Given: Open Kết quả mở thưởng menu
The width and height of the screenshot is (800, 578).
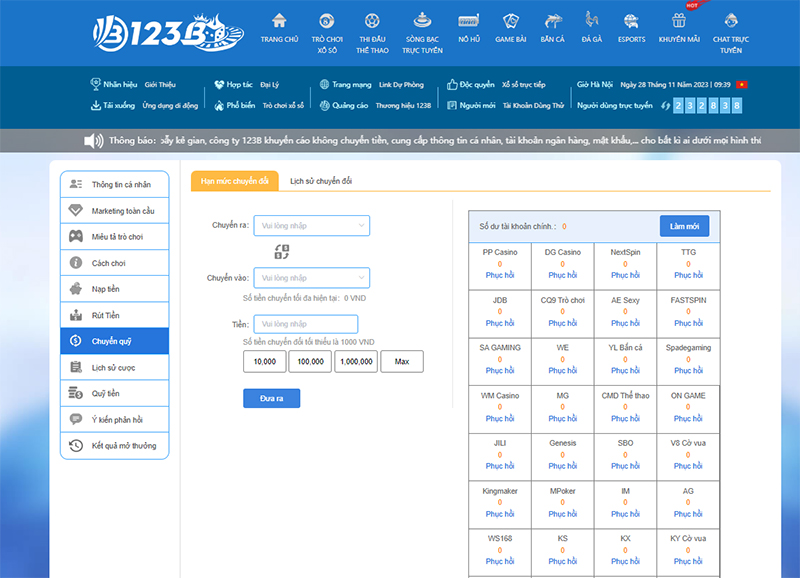Looking at the screenshot, I should click(115, 445).
